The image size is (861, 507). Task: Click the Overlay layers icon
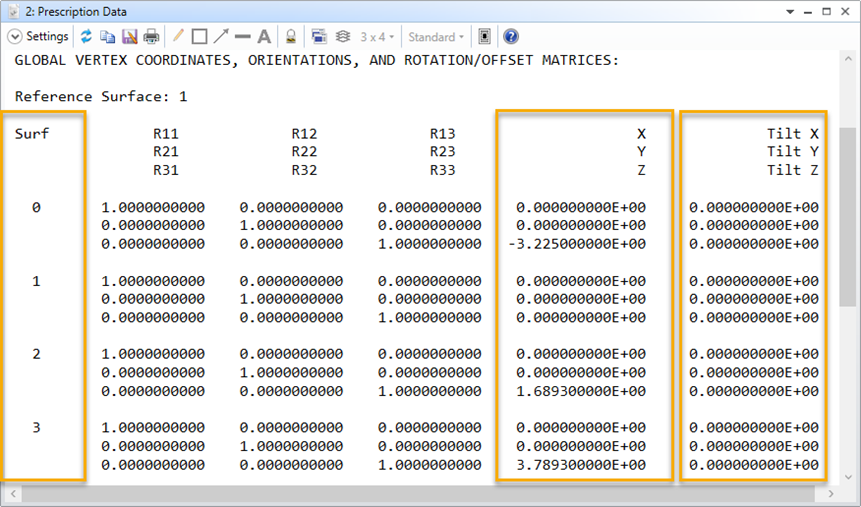(343, 37)
